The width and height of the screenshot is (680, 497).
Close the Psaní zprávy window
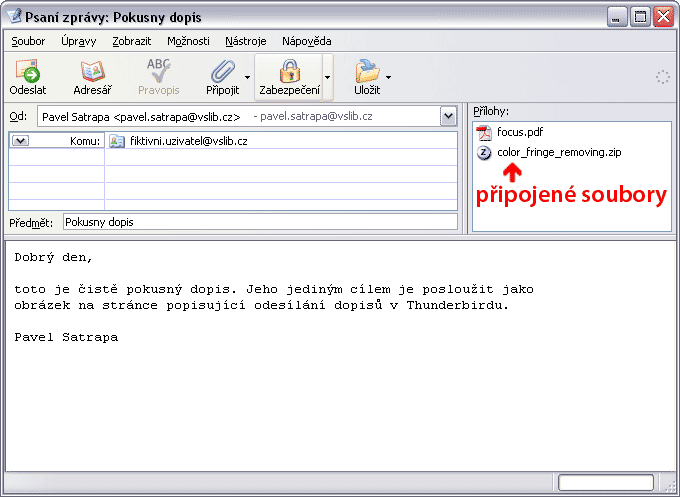click(x=664, y=17)
